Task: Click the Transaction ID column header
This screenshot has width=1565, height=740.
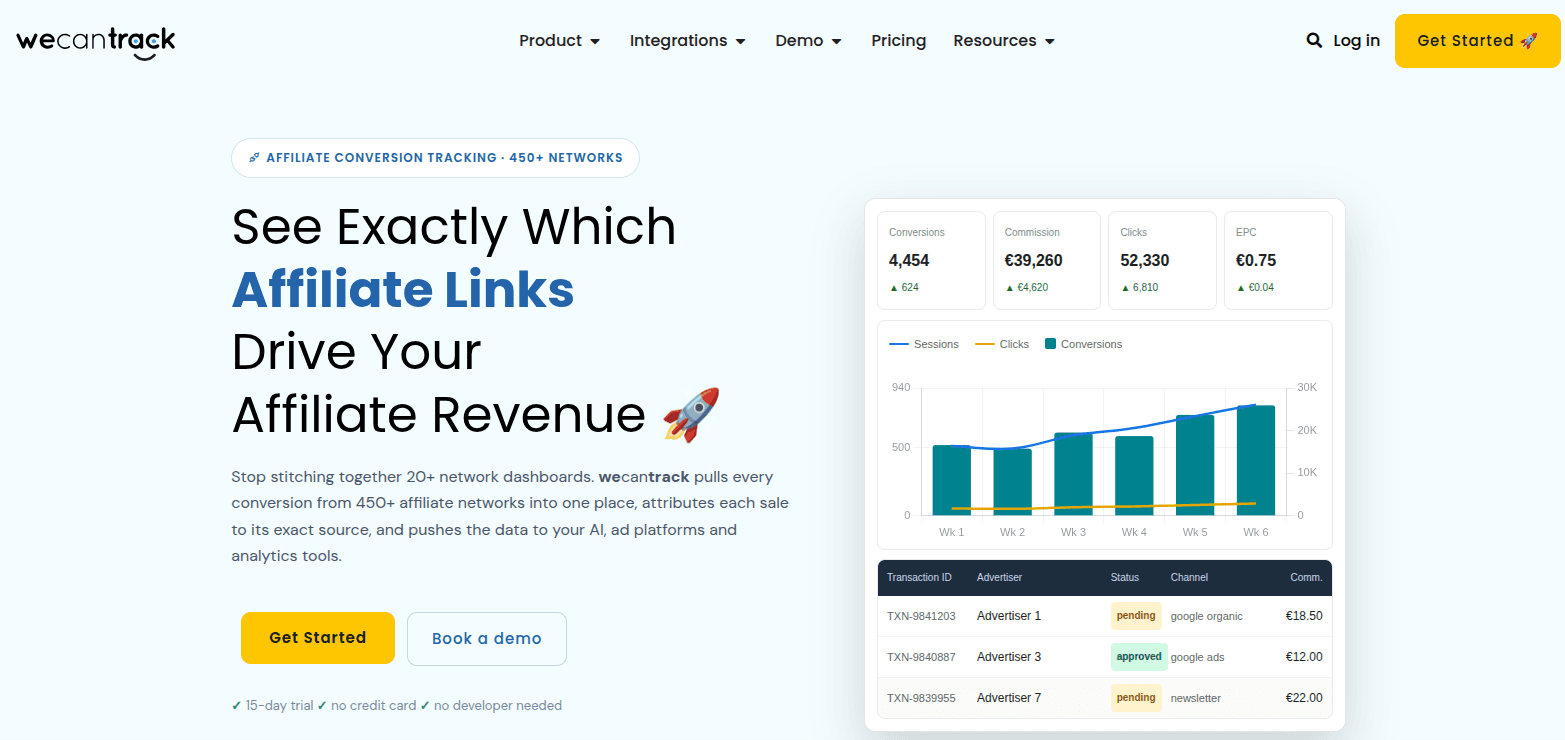Action: click(x=919, y=577)
